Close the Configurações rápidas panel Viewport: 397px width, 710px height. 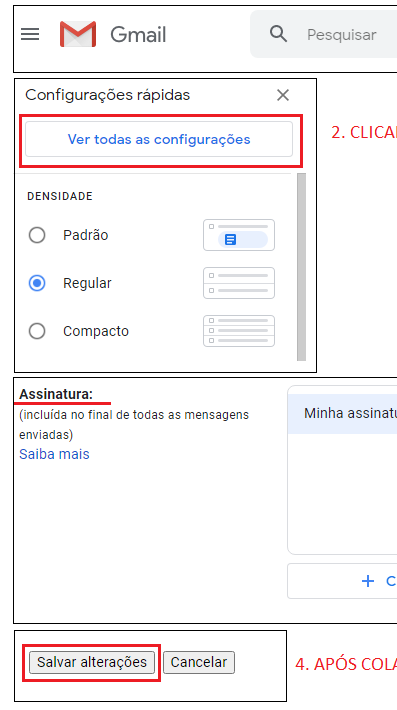283,95
